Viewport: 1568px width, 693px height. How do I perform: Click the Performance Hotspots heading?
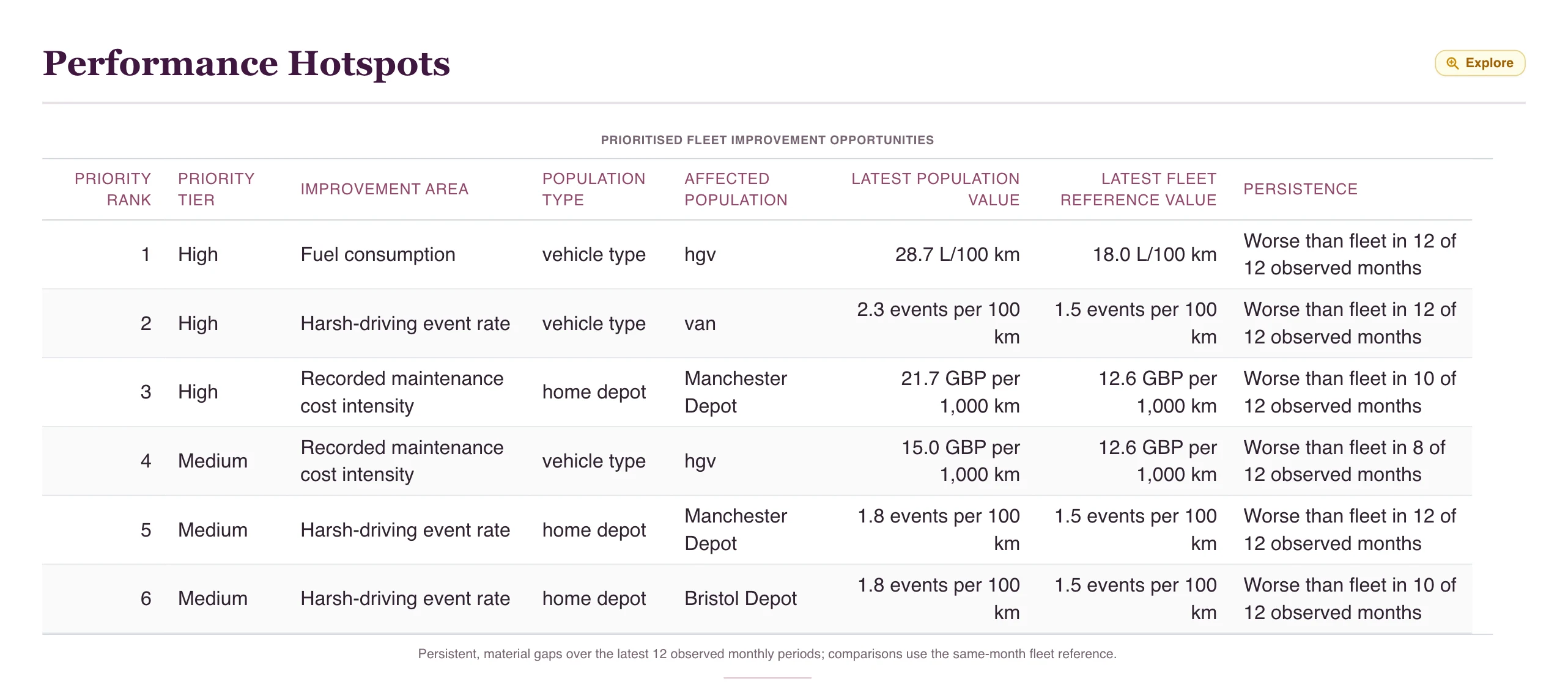[246, 64]
